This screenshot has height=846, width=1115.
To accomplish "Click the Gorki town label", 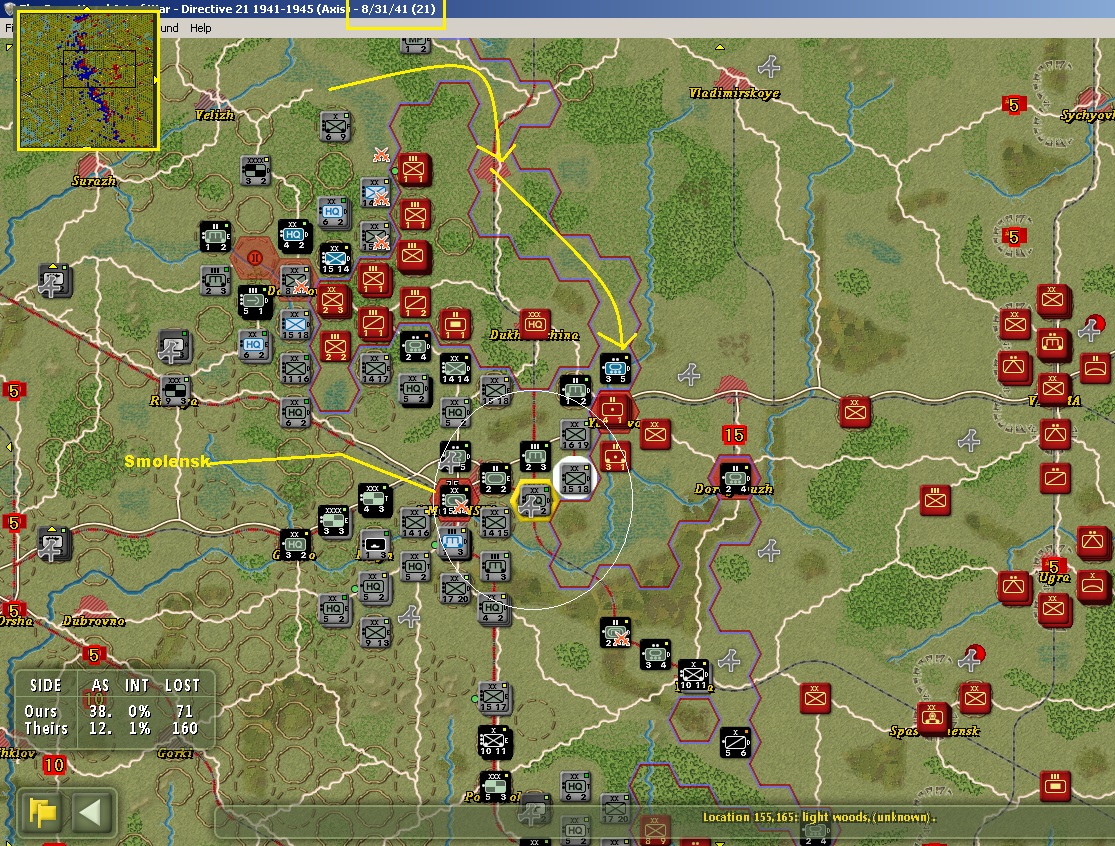I will [x=174, y=753].
